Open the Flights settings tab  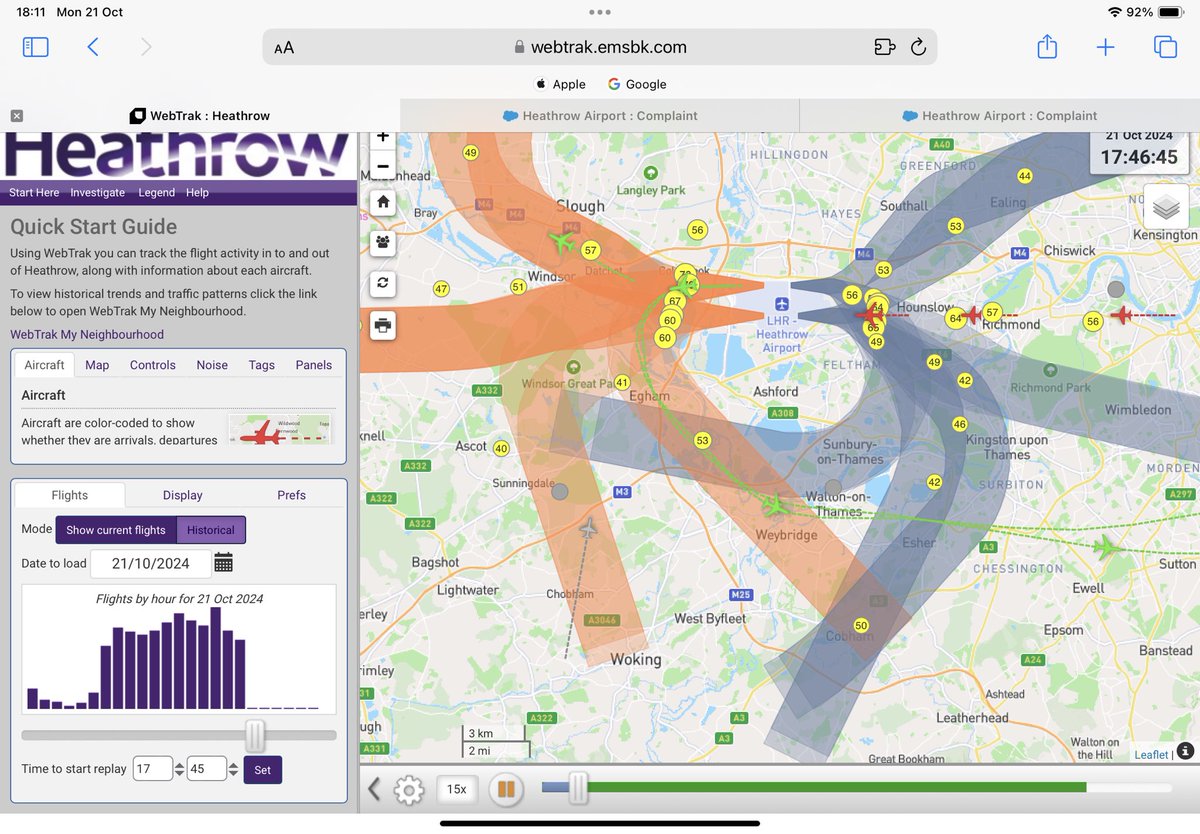(x=70, y=495)
